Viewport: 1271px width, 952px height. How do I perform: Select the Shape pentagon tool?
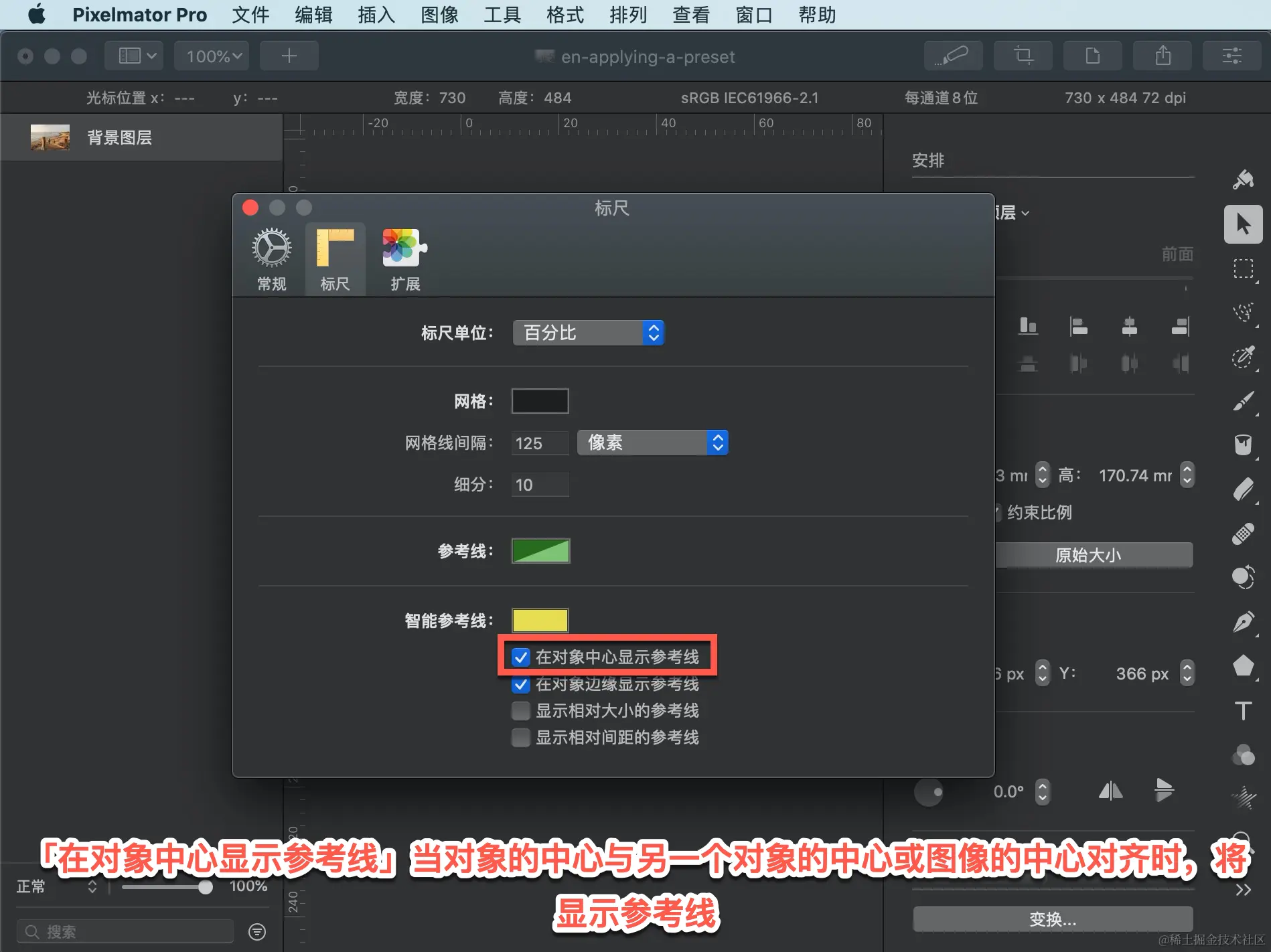tap(1244, 666)
